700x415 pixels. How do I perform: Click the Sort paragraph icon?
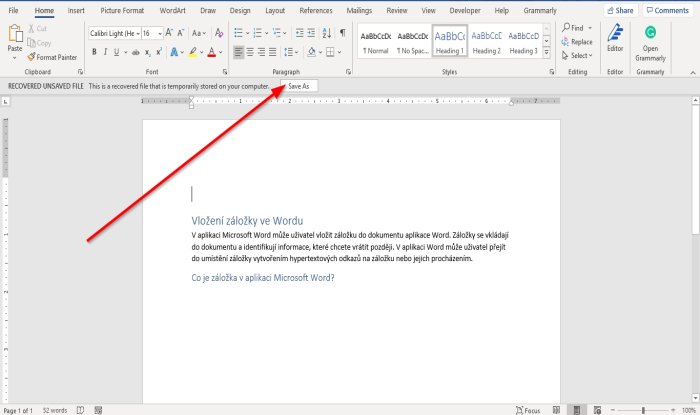point(325,33)
